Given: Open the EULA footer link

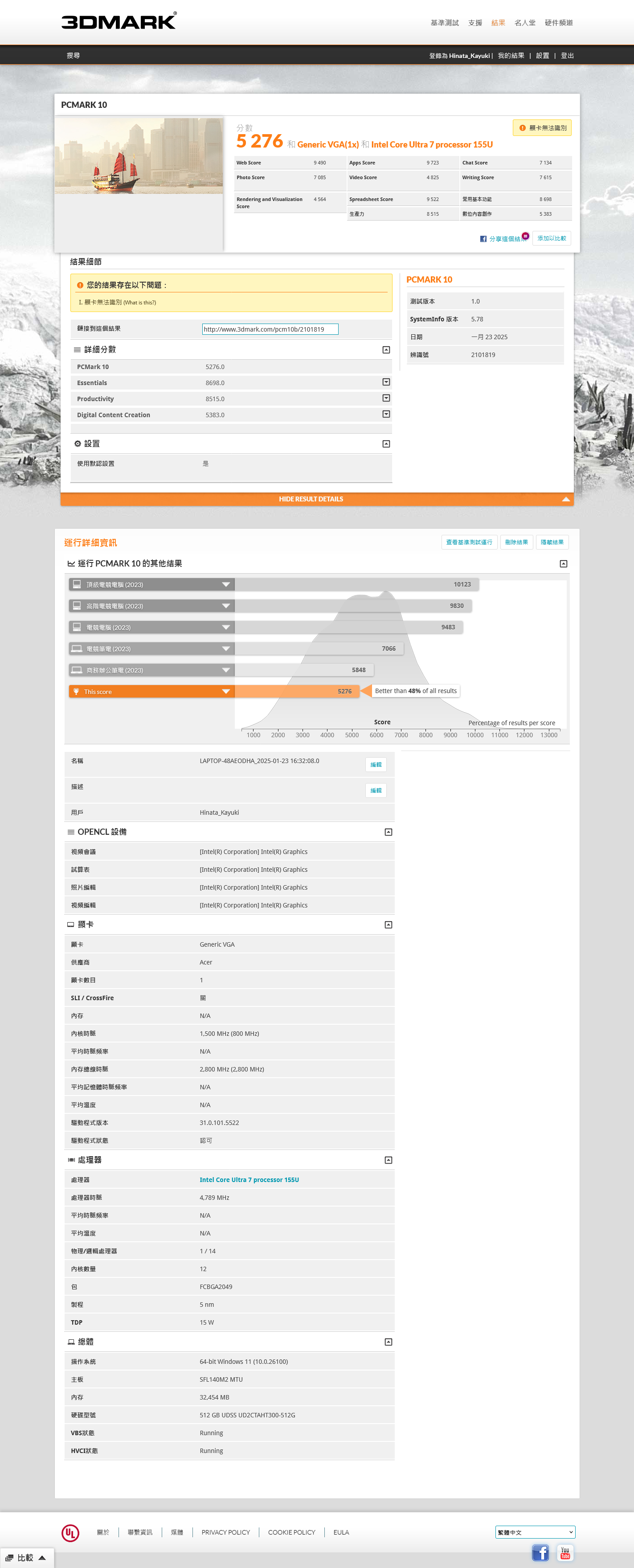Looking at the screenshot, I should [341, 1532].
